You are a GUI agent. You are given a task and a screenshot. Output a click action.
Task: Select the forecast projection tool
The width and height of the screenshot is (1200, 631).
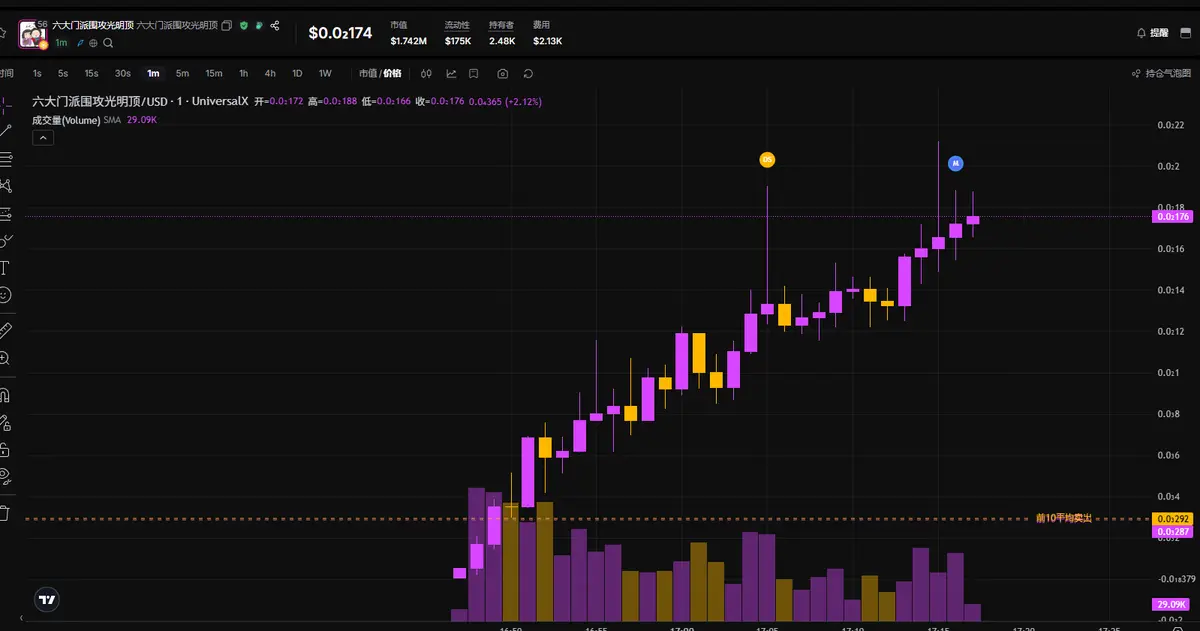pyautogui.click(x=5, y=213)
